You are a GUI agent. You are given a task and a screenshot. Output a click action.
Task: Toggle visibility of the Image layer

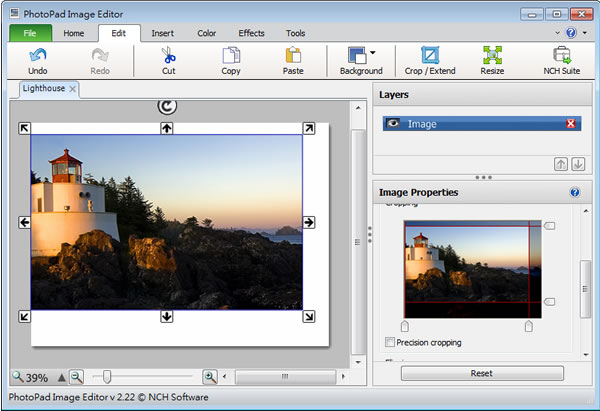coord(393,123)
